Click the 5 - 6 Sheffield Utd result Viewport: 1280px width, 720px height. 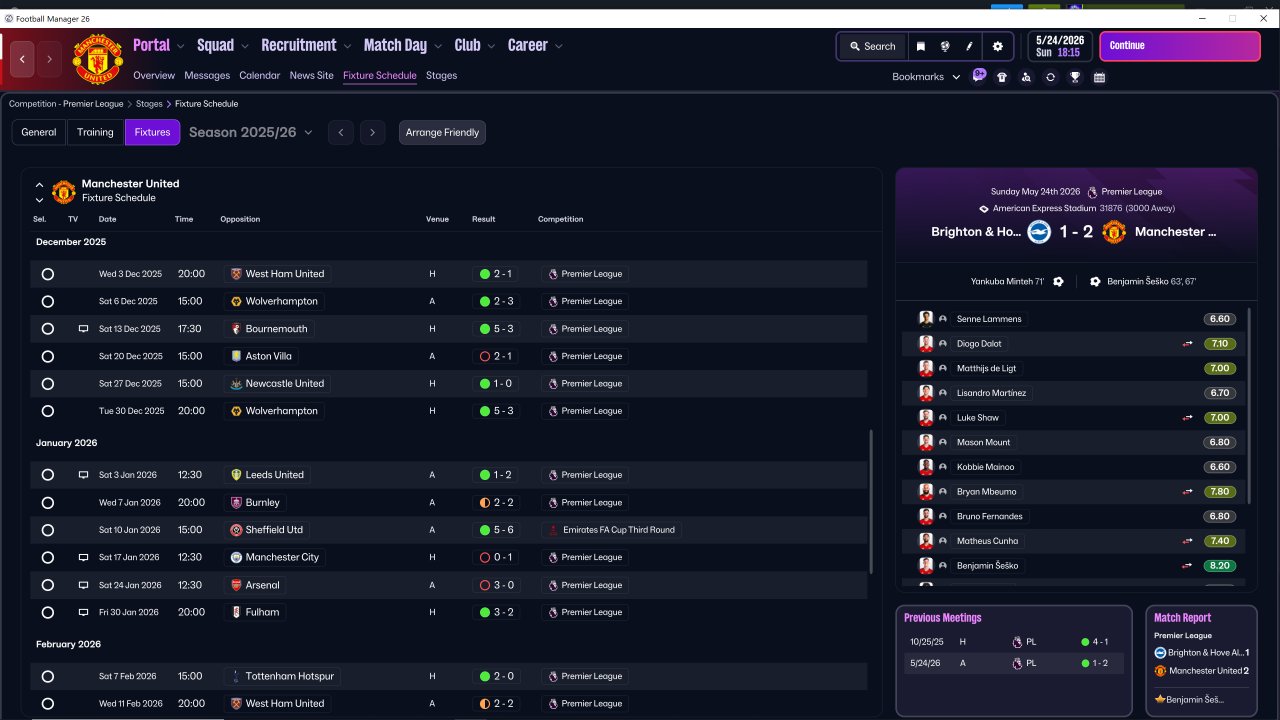(497, 530)
